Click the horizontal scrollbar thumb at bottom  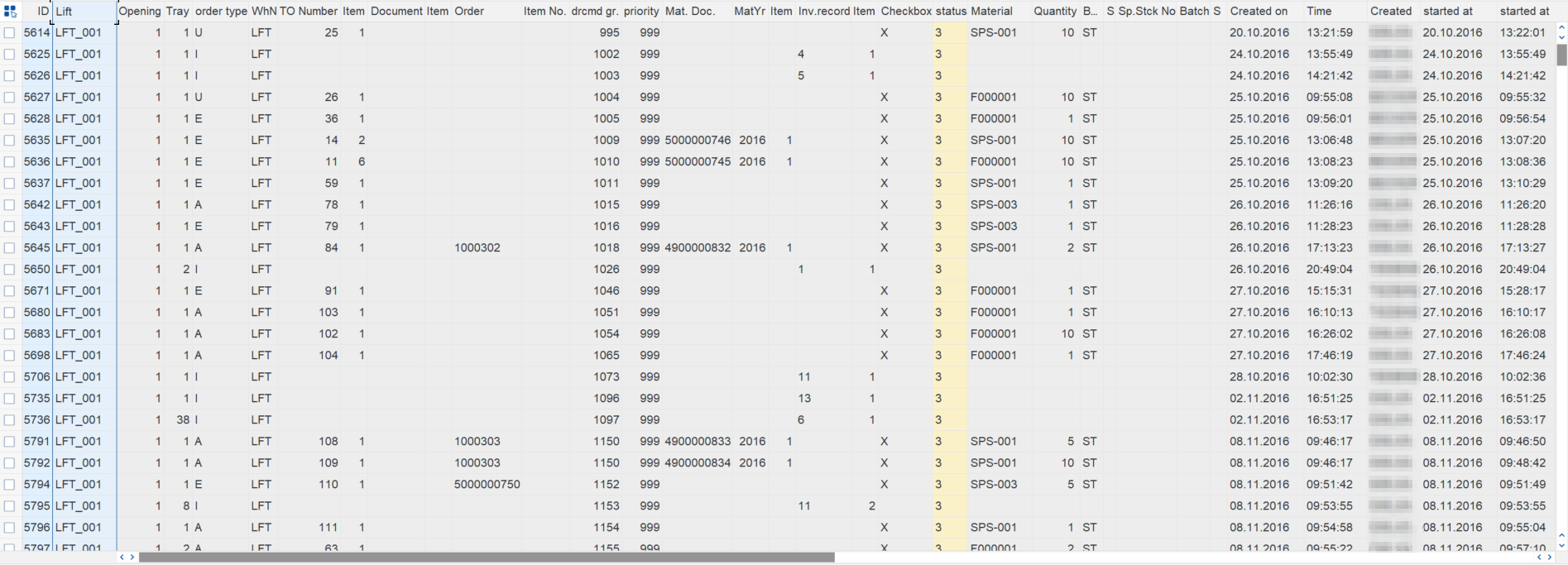[x=487, y=558]
